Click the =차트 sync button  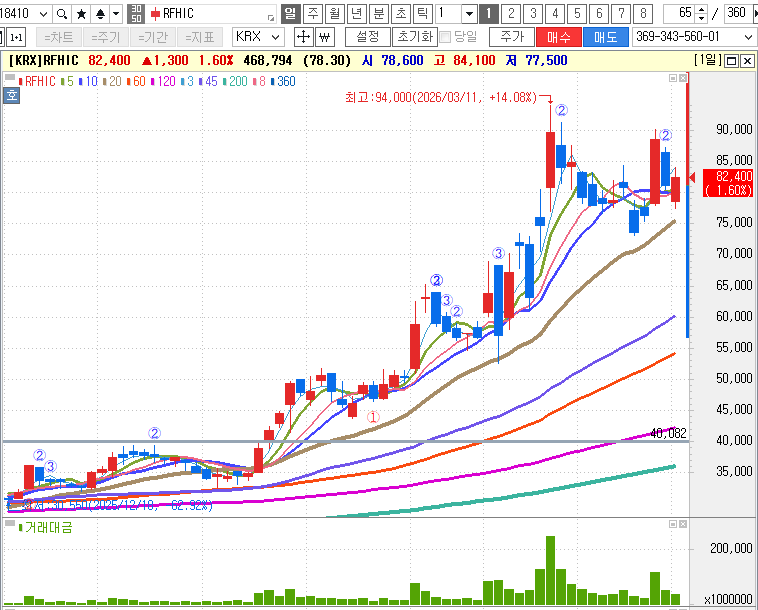tap(59, 37)
